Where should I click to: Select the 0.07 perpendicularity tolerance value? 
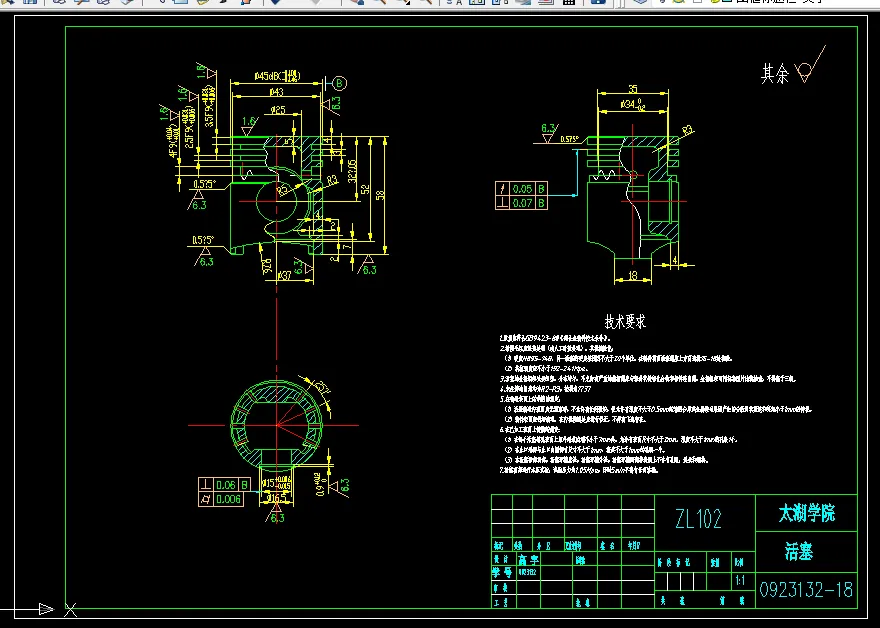coord(522,203)
